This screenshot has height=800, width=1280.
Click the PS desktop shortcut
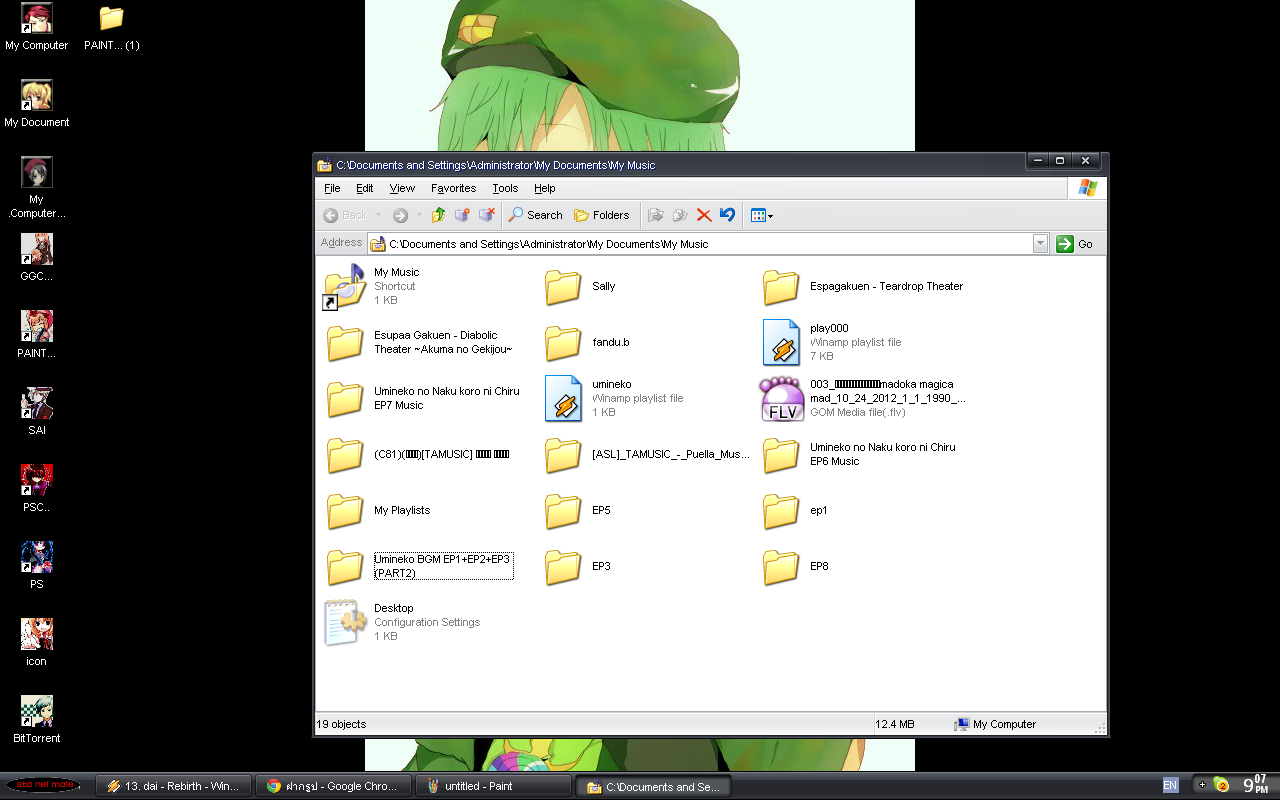click(37, 558)
